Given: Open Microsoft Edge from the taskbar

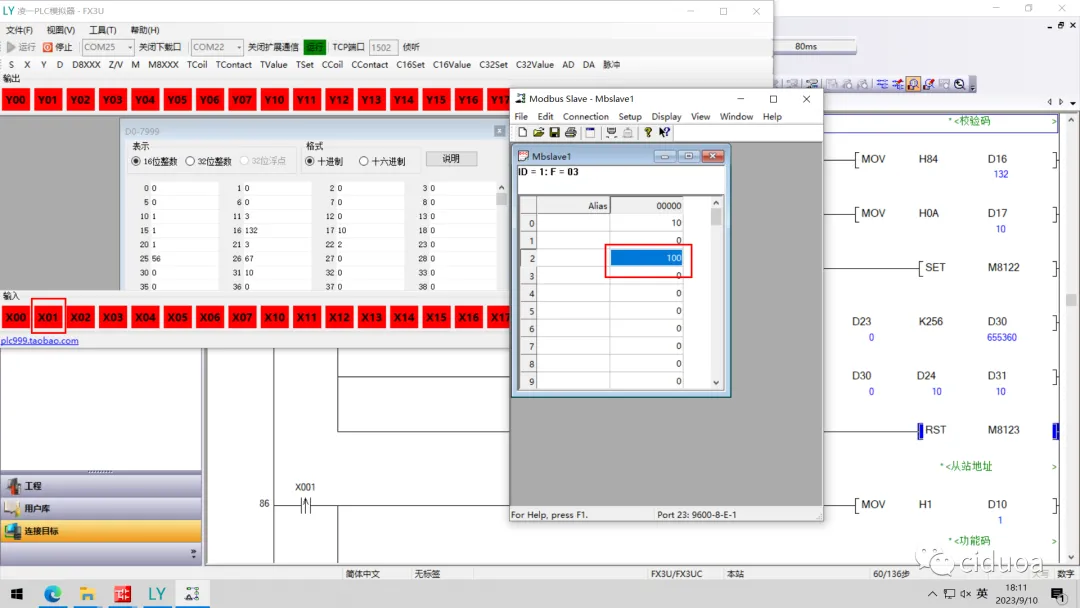Looking at the screenshot, I should [x=52, y=594].
